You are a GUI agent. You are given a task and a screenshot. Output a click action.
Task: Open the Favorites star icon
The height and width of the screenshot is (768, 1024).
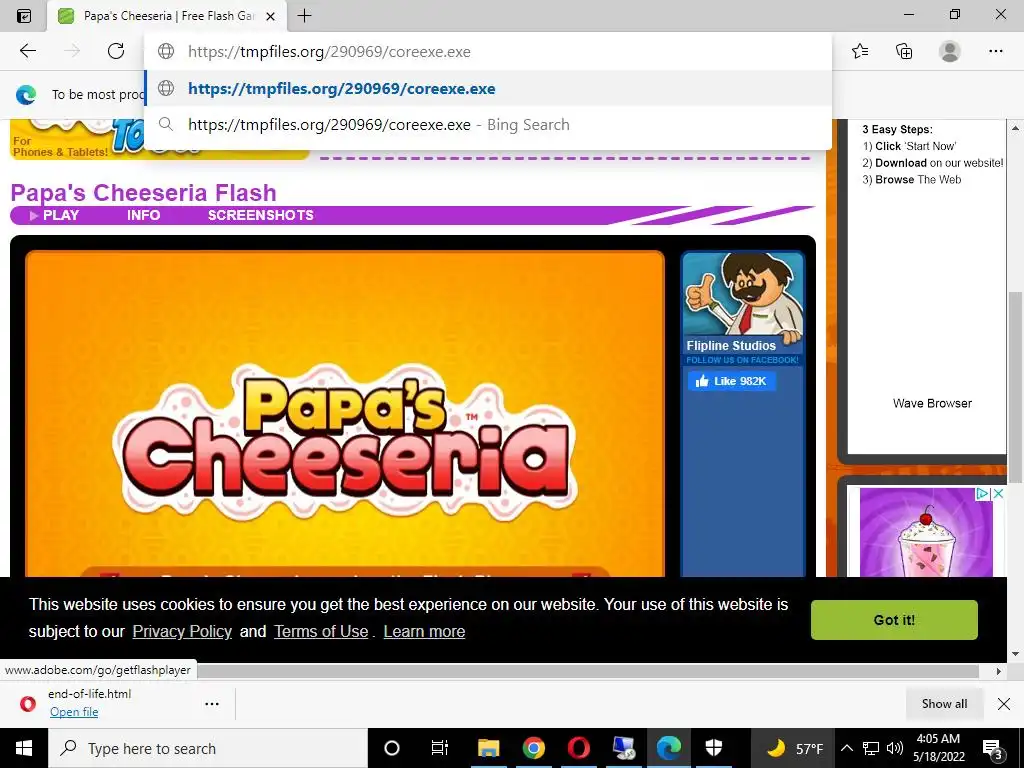pos(860,51)
